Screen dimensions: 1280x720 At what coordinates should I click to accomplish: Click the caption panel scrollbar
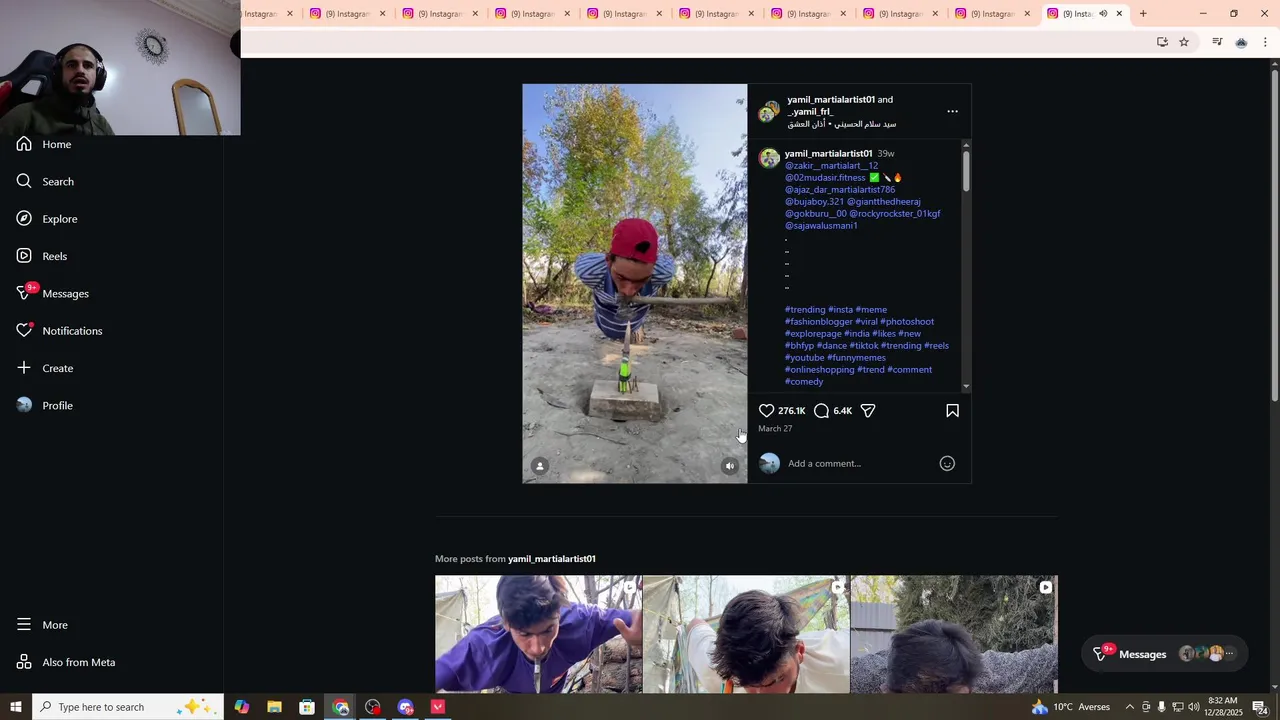pyautogui.click(x=966, y=170)
